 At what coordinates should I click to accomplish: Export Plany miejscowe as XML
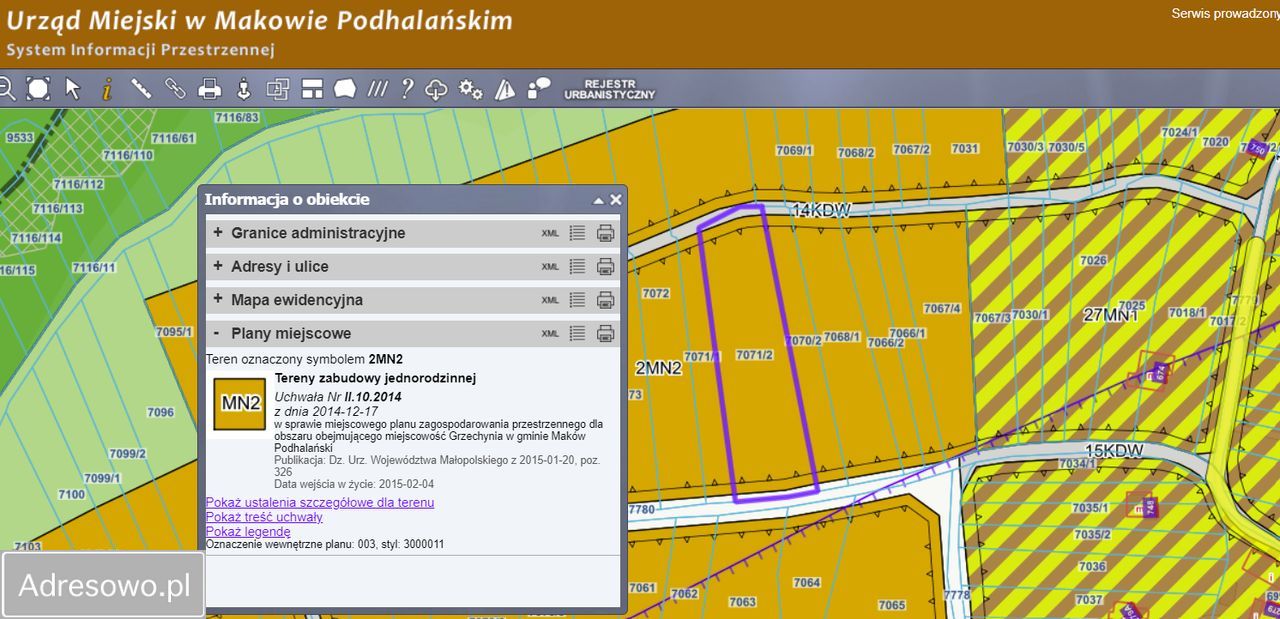550,334
